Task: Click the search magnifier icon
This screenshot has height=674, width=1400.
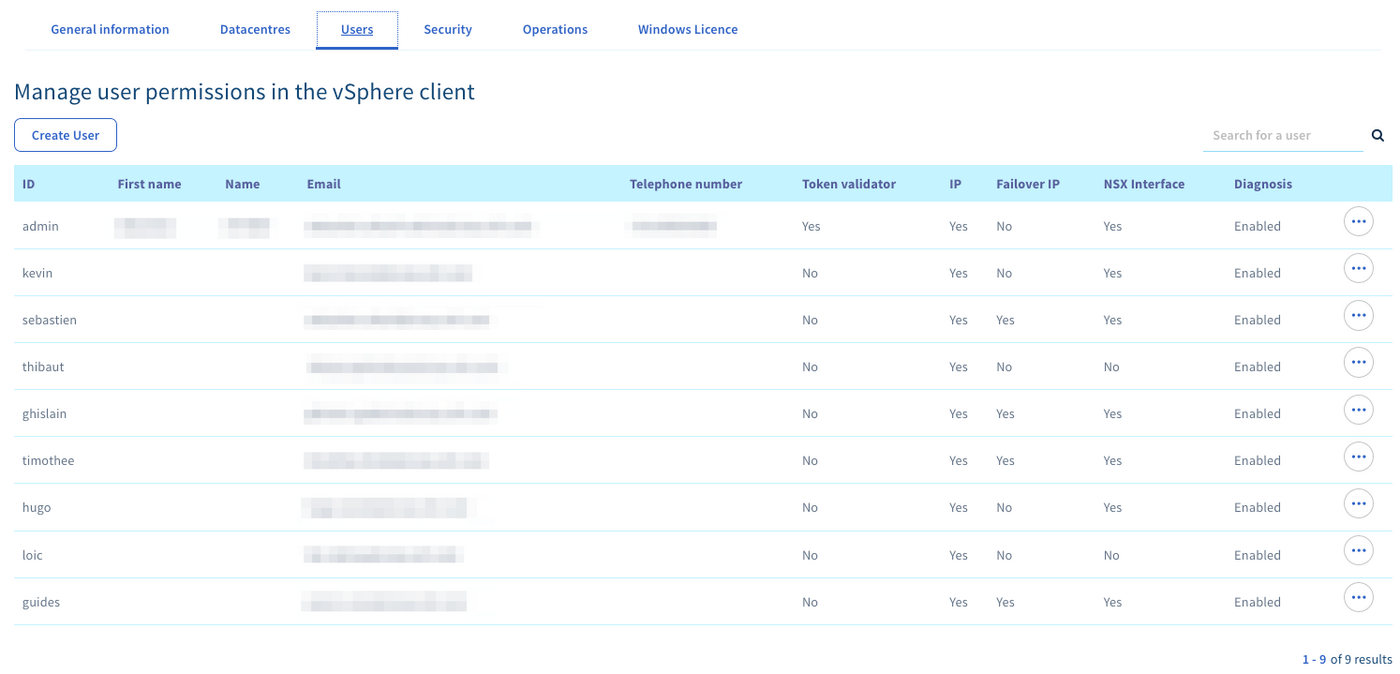Action: point(1377,136)
